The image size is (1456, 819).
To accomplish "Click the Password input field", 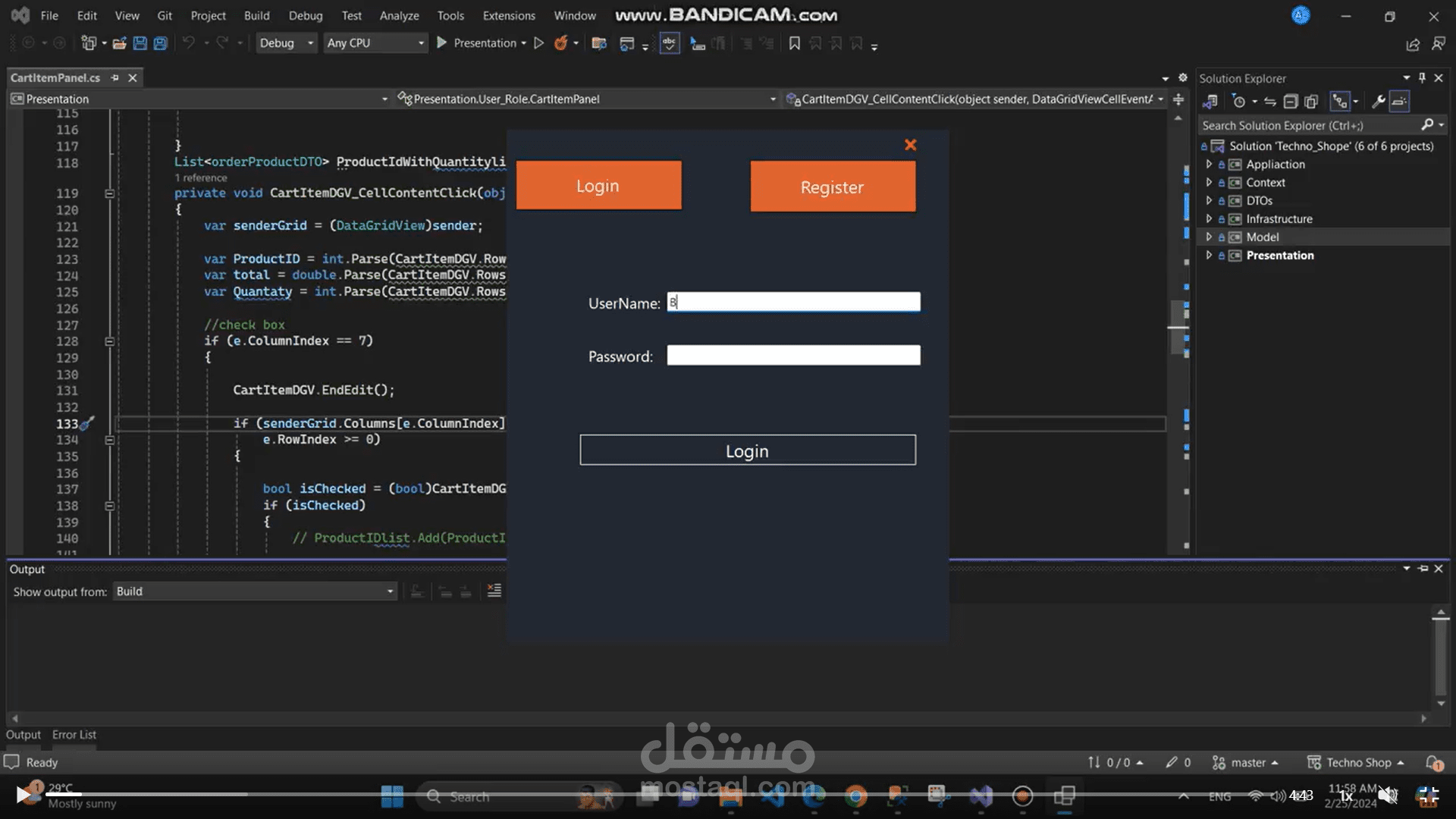I will click(793, 356).
